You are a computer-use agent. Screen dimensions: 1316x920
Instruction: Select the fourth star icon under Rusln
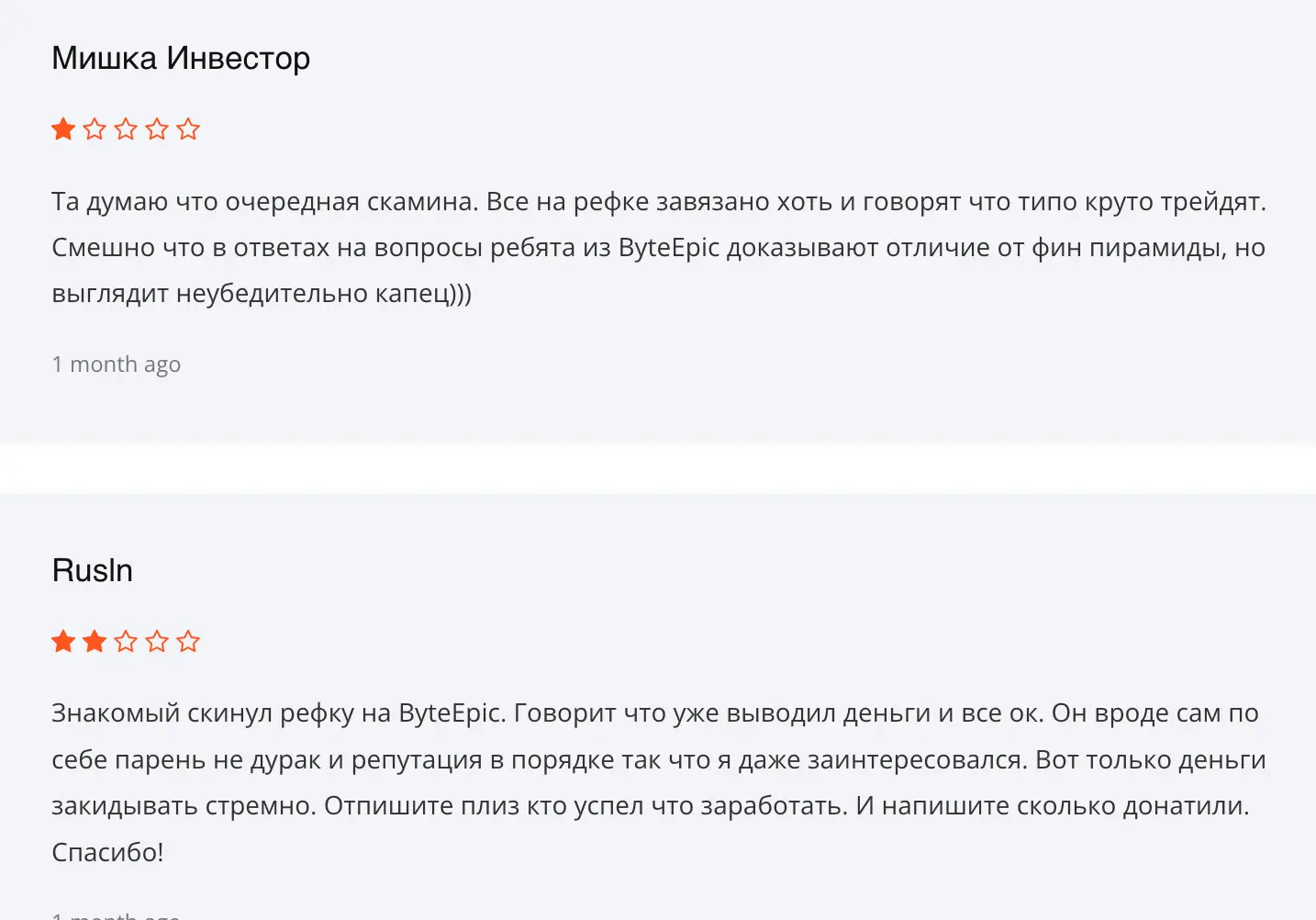point(156,642)
